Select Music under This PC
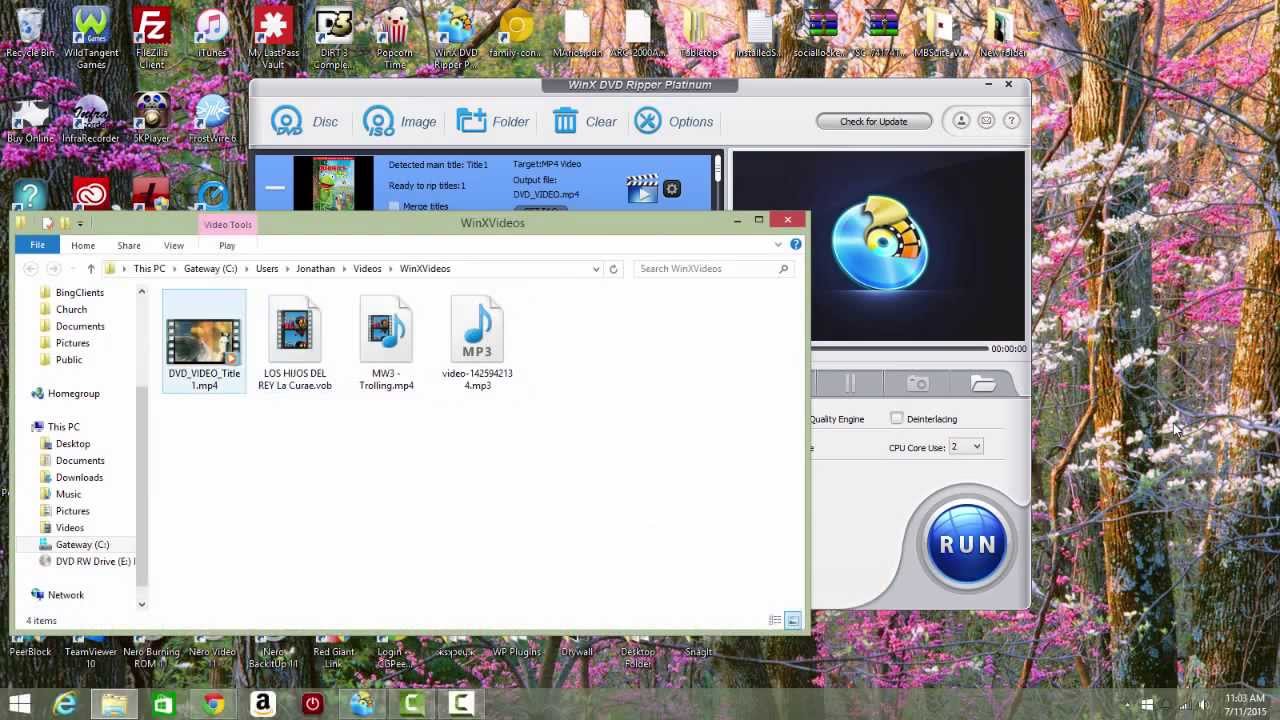 coord(68,494)
